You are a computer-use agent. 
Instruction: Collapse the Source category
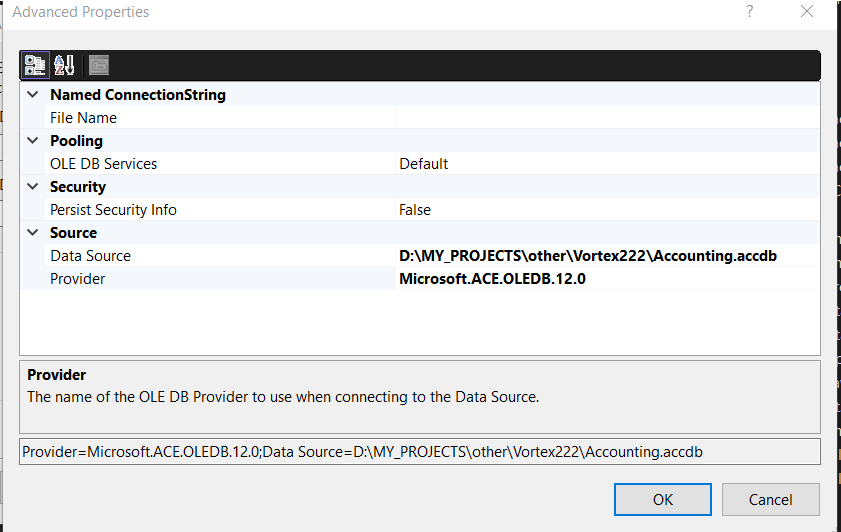[x=33, y=233]
